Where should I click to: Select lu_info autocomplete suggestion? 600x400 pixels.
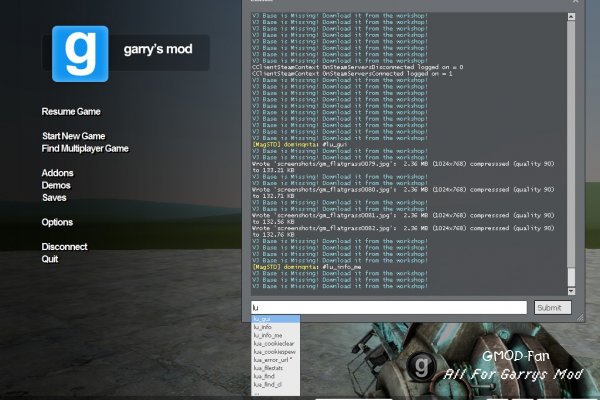(275, 327)
